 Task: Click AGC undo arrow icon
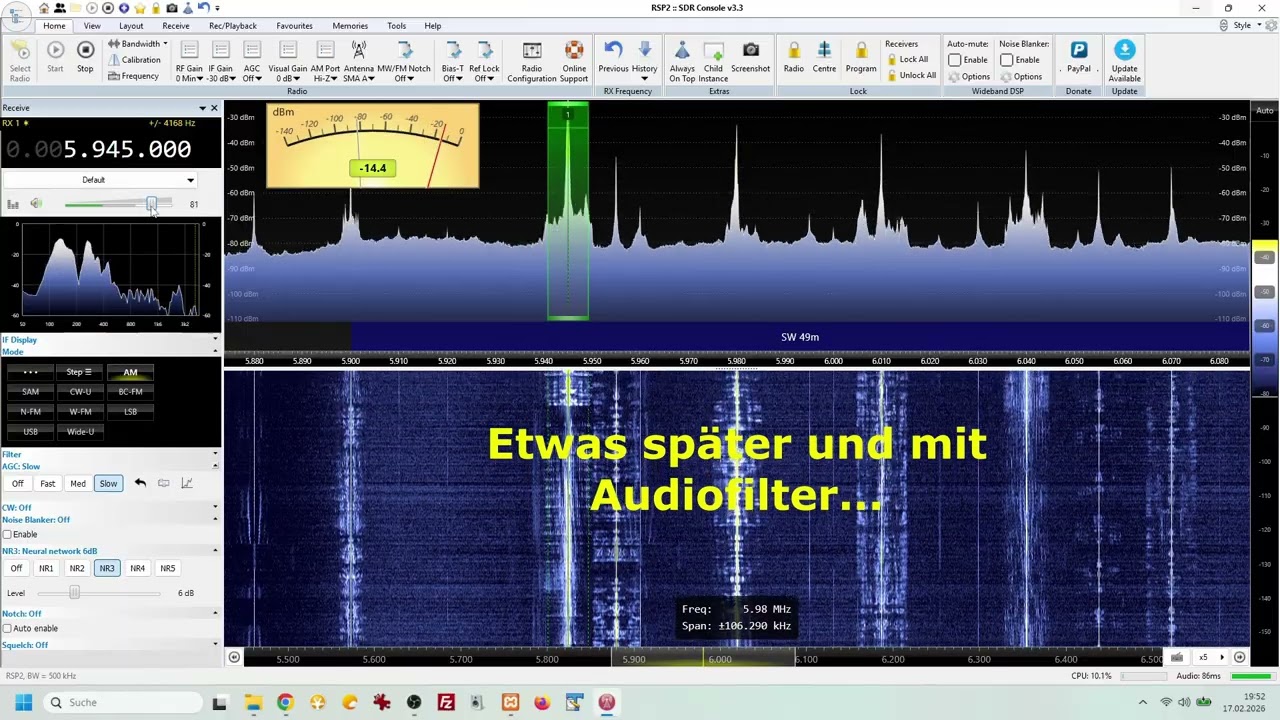tap(140, 483)
